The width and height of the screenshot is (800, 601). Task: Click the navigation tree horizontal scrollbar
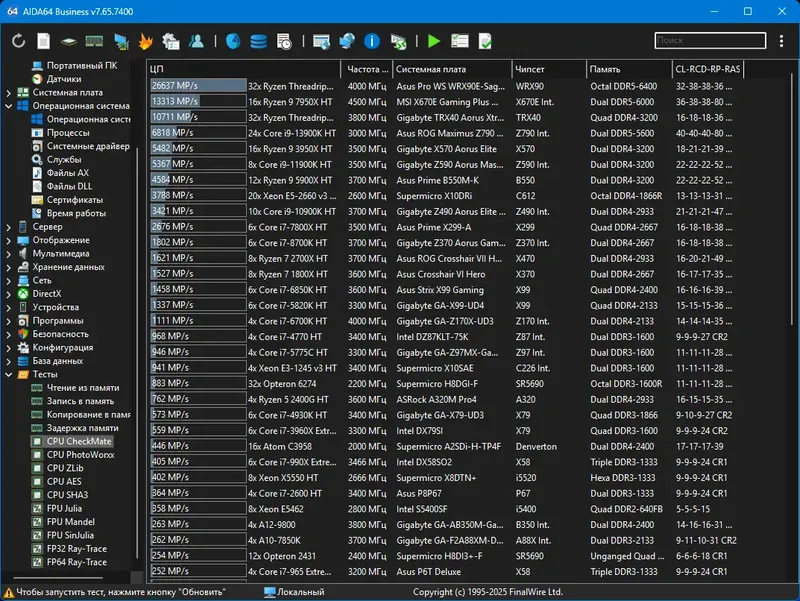[x=57, y=578]
